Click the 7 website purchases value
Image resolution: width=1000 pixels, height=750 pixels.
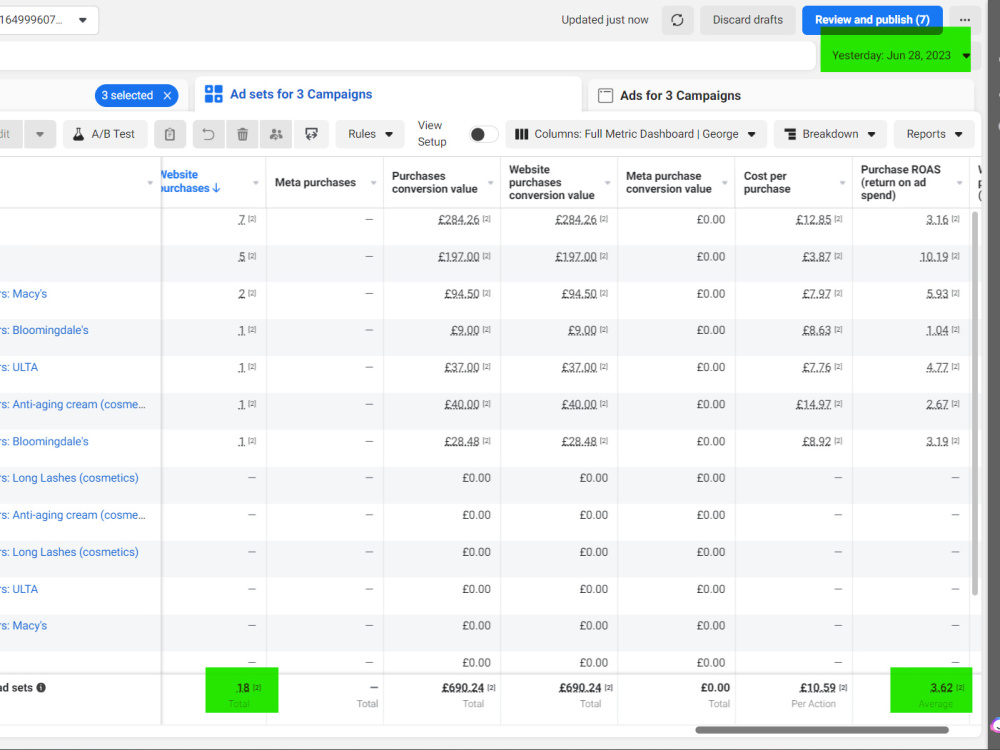242,220
